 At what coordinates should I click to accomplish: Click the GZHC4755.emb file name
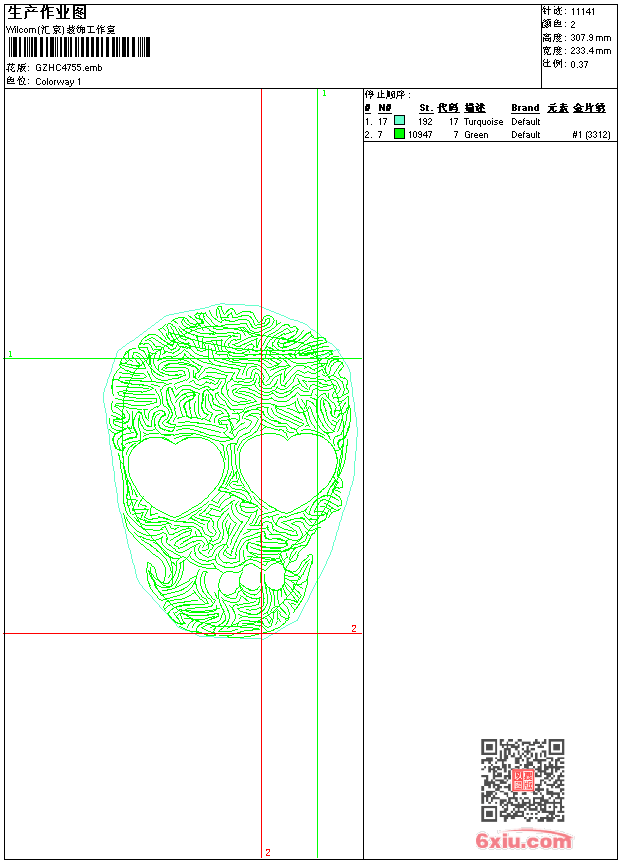(68, 67)
